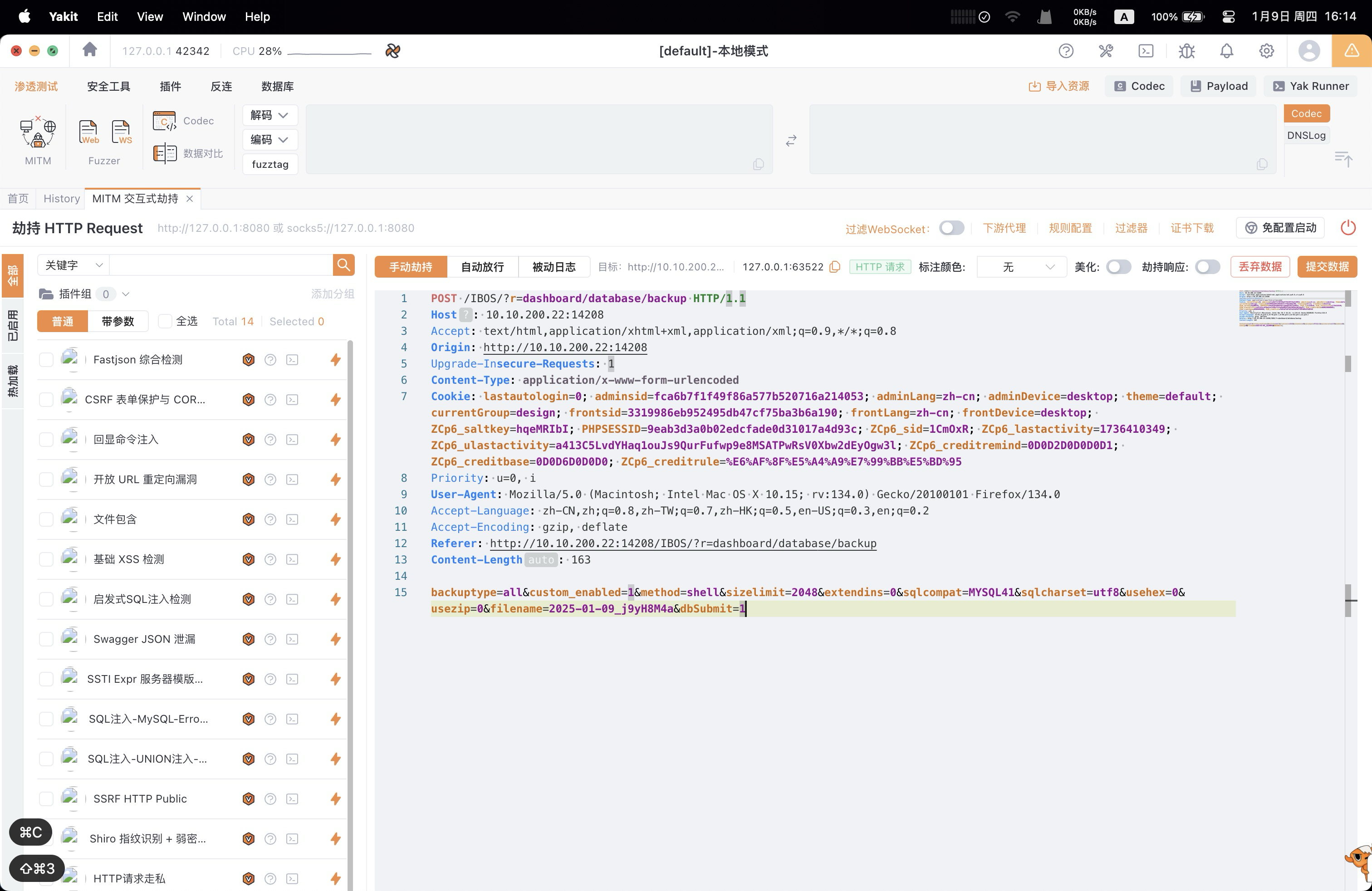1372x891 pixels.
Task: Open the 数据对比 data compare tool
Action: point(188,153)
